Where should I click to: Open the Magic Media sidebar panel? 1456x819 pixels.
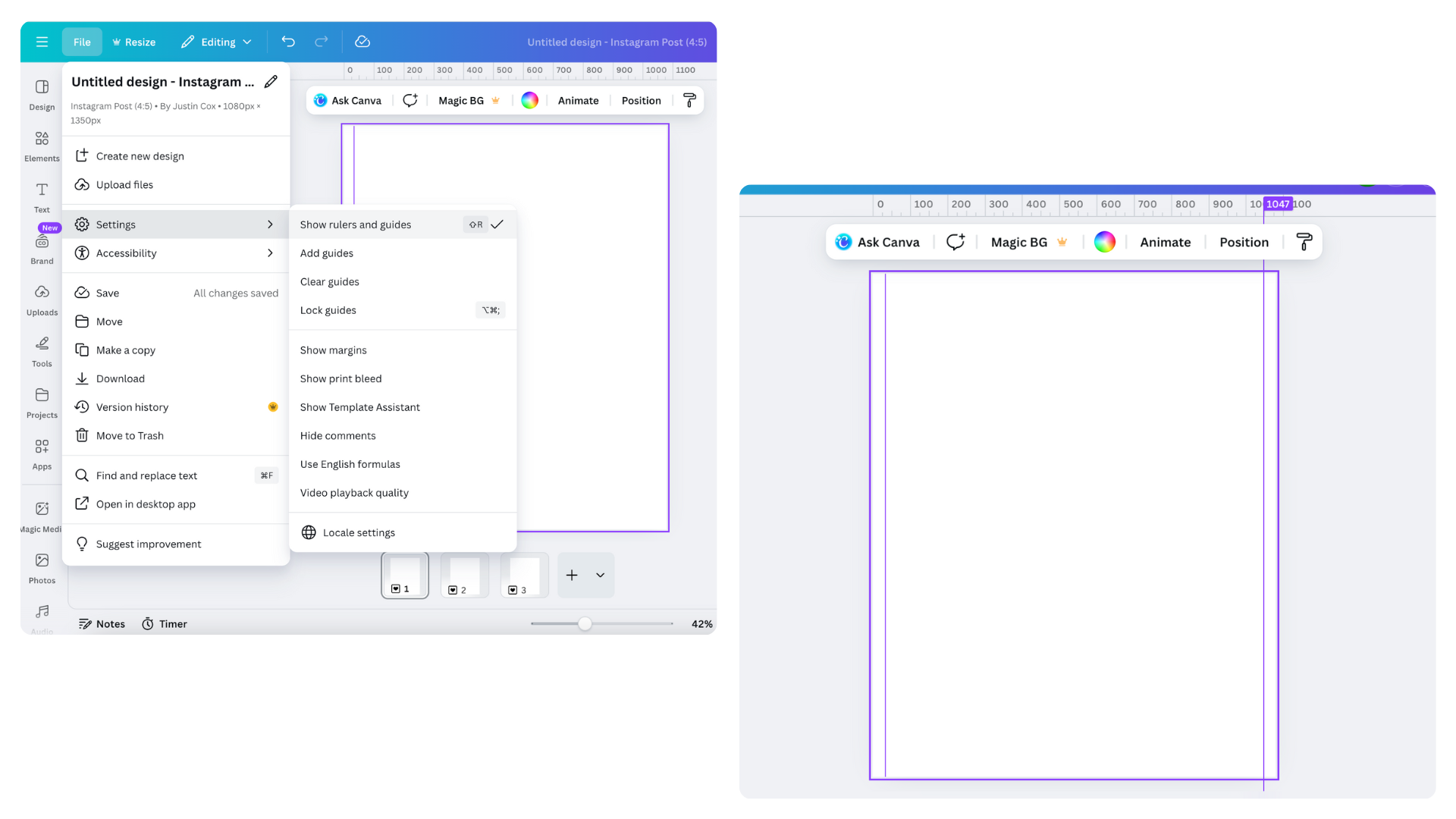[x=42, y=517]
